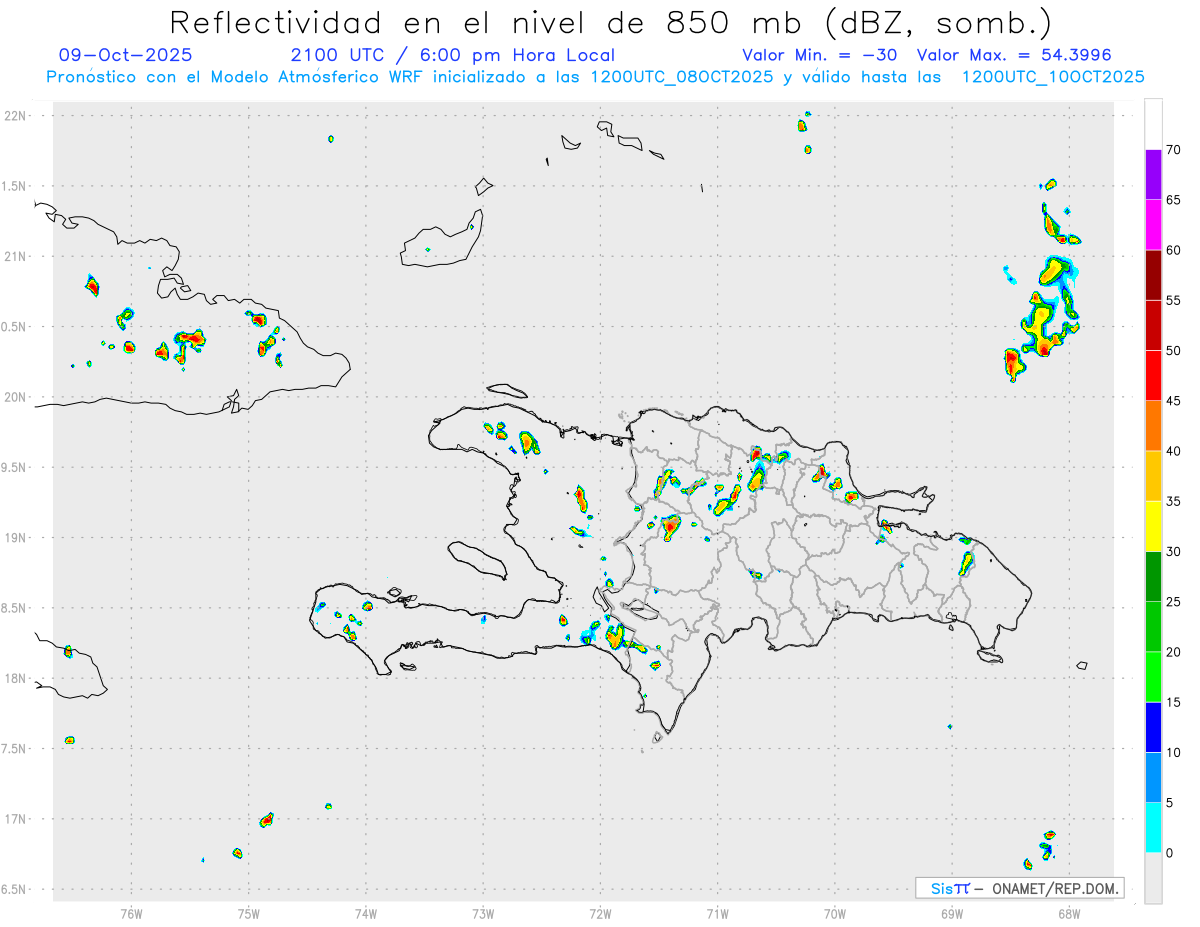
Task: Click the cyan 0–5 dBZ colorbar segment
Action: 1154,828
